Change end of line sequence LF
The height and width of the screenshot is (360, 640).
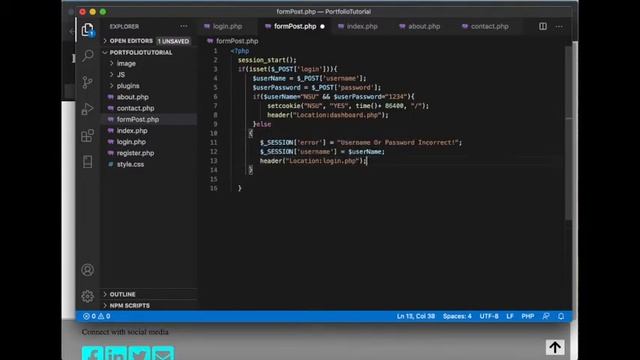(x=510, y=316)
